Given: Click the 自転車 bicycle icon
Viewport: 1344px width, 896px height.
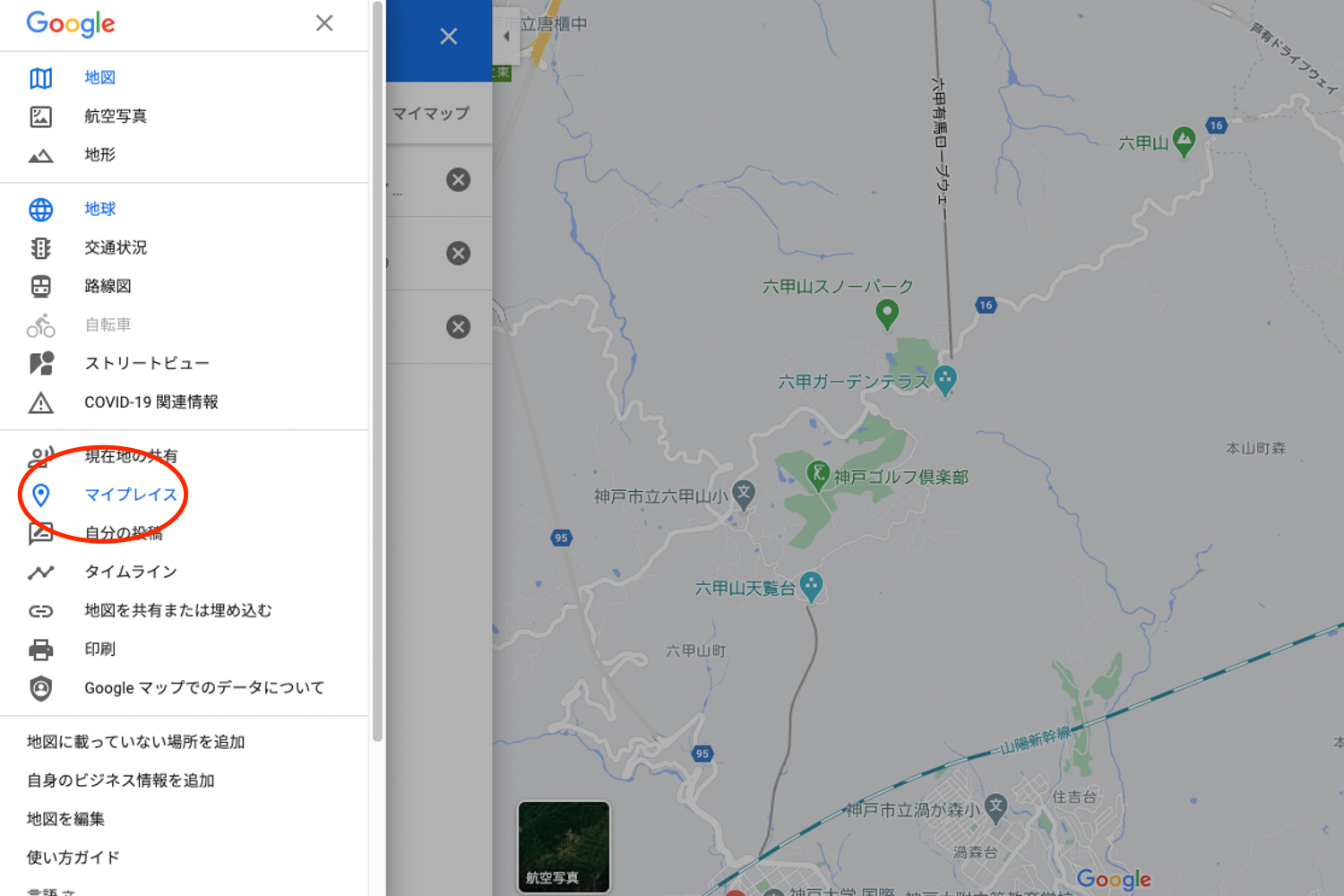Looking at the screenshot, I should click(x=40, y=325).
